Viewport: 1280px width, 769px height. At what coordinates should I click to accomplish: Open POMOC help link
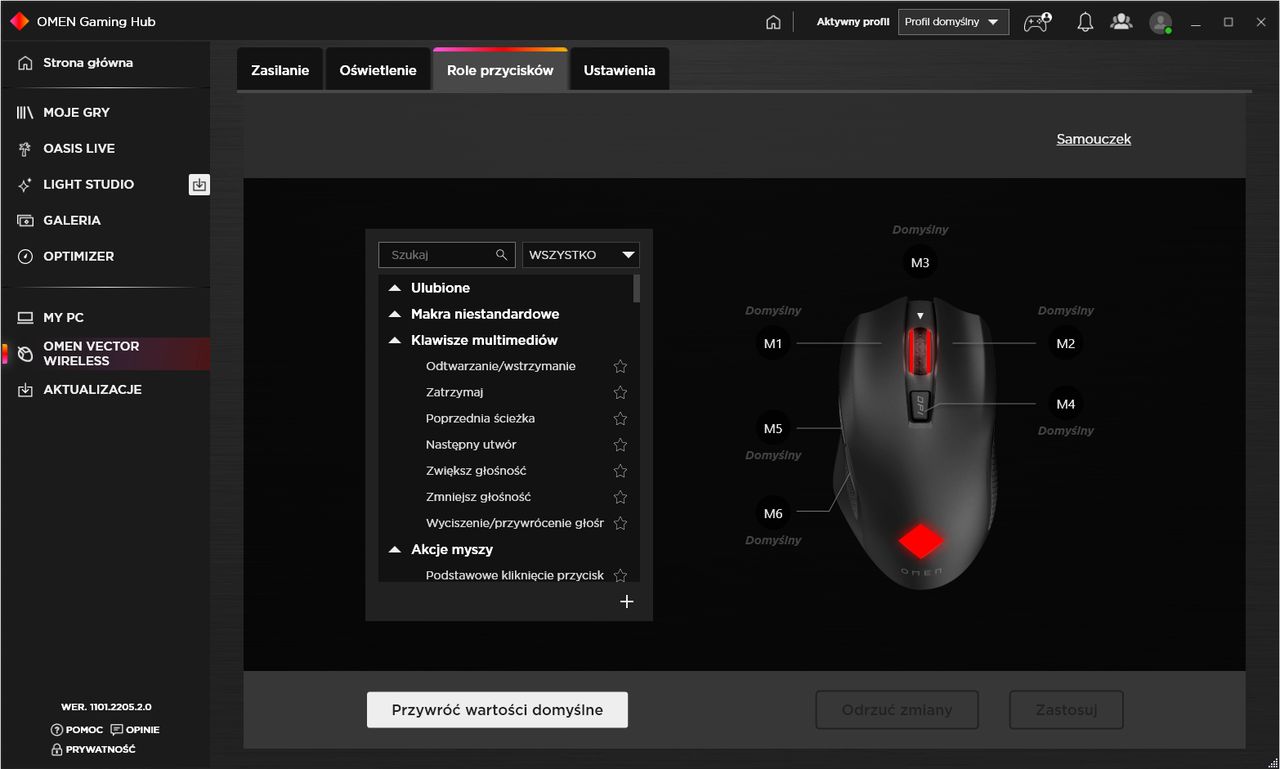point(77,730)
